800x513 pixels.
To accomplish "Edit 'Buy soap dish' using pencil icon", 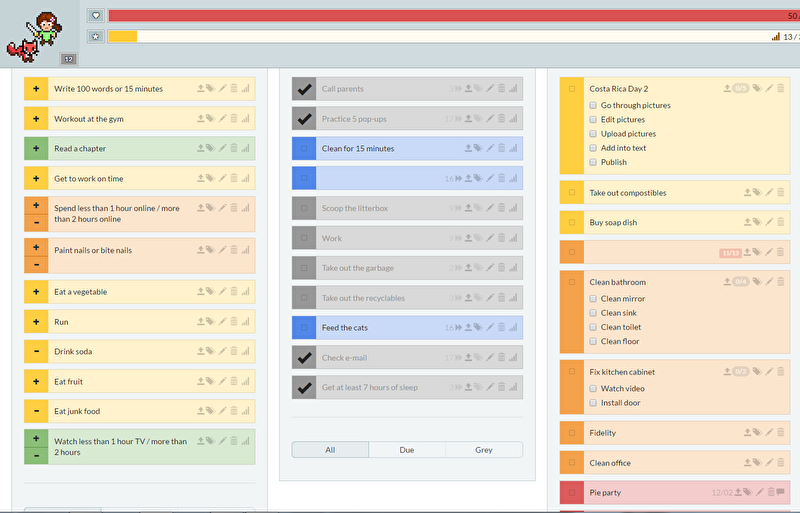I will click(x=769, y=222).
